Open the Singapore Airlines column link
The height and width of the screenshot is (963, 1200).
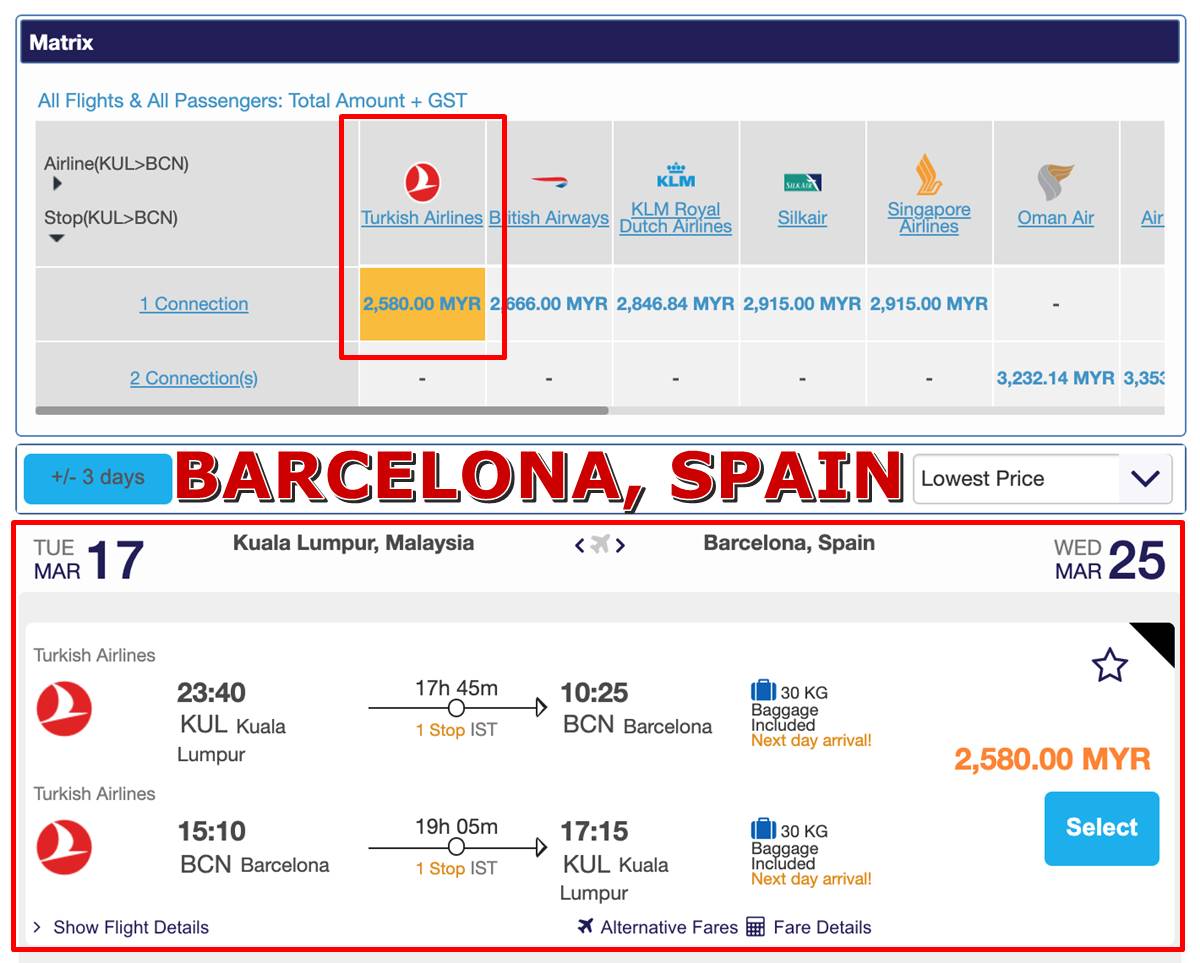tap(929, 218)
